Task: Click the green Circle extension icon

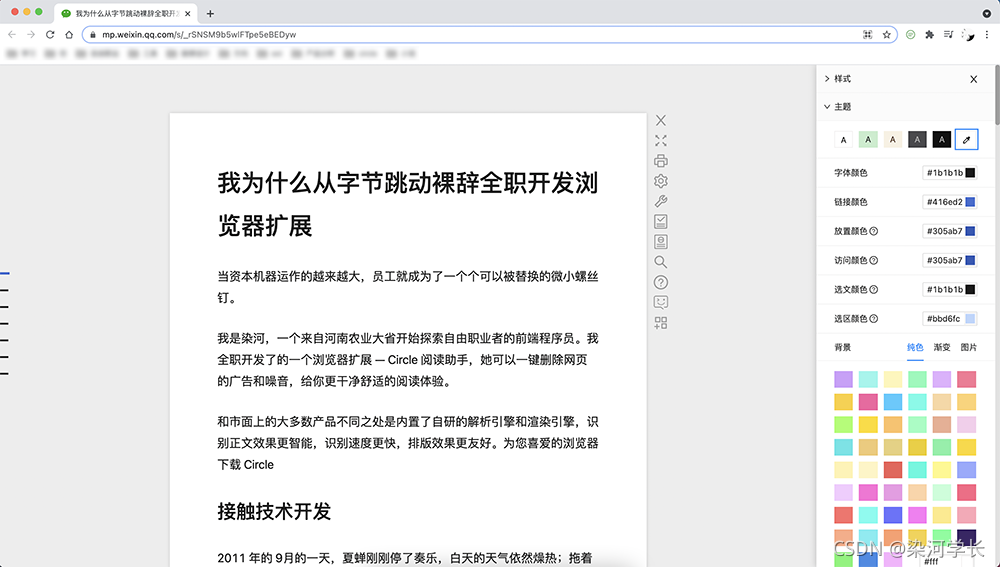Action: (910, 34)
